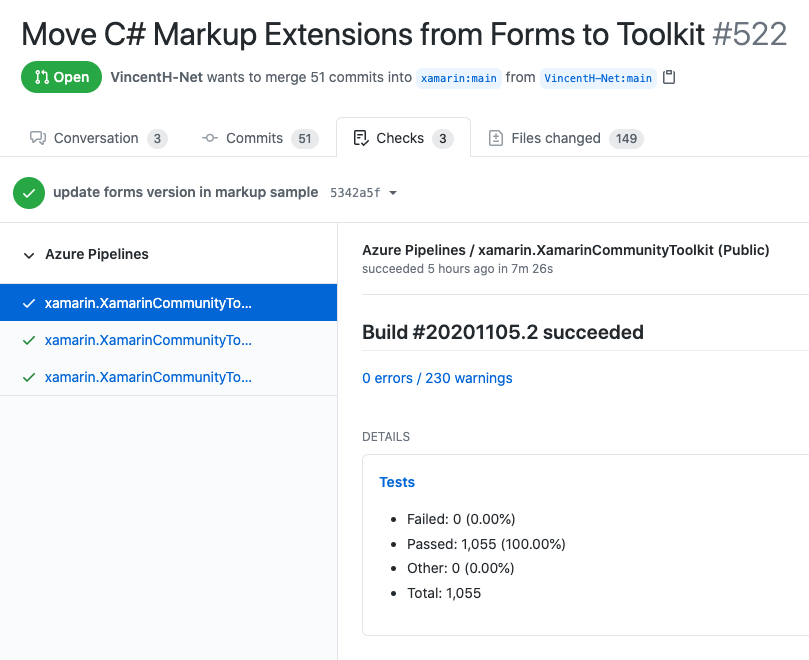Click the VincentH-Net:main head branch label
This screenshot has height=660, width=809.
598,78
